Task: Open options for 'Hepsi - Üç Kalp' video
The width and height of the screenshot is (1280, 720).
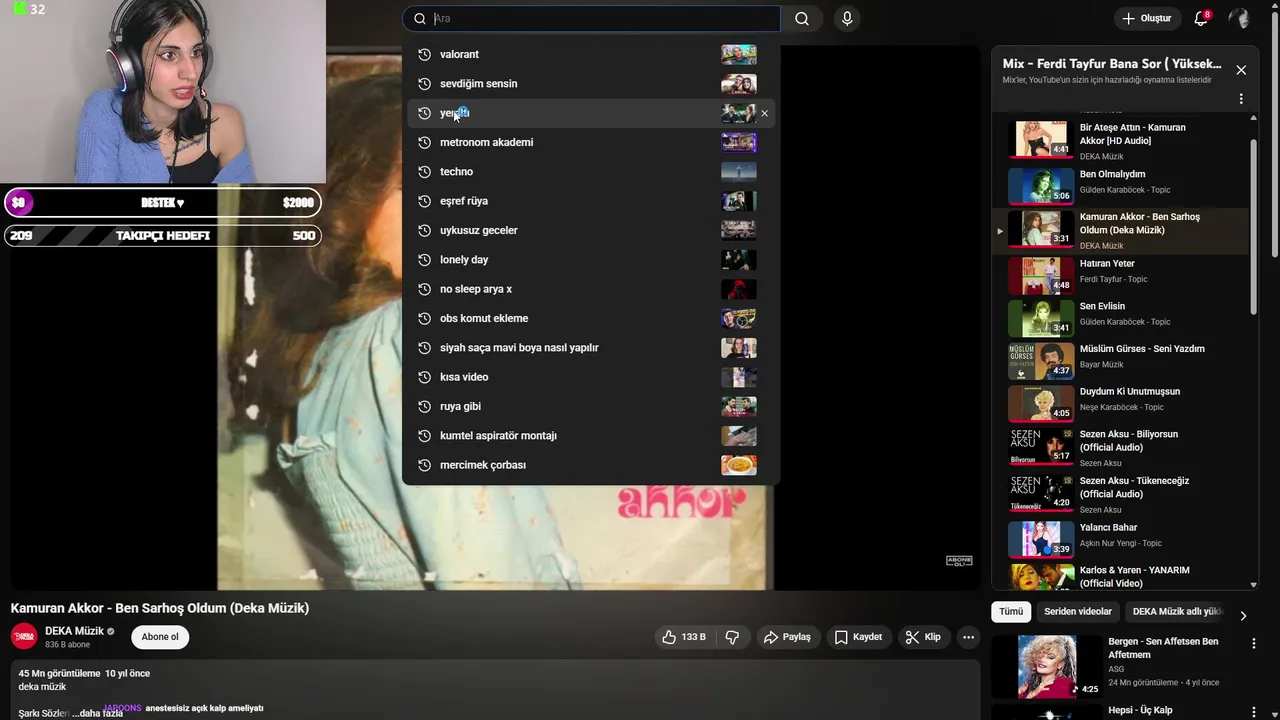Action: 1254,713
